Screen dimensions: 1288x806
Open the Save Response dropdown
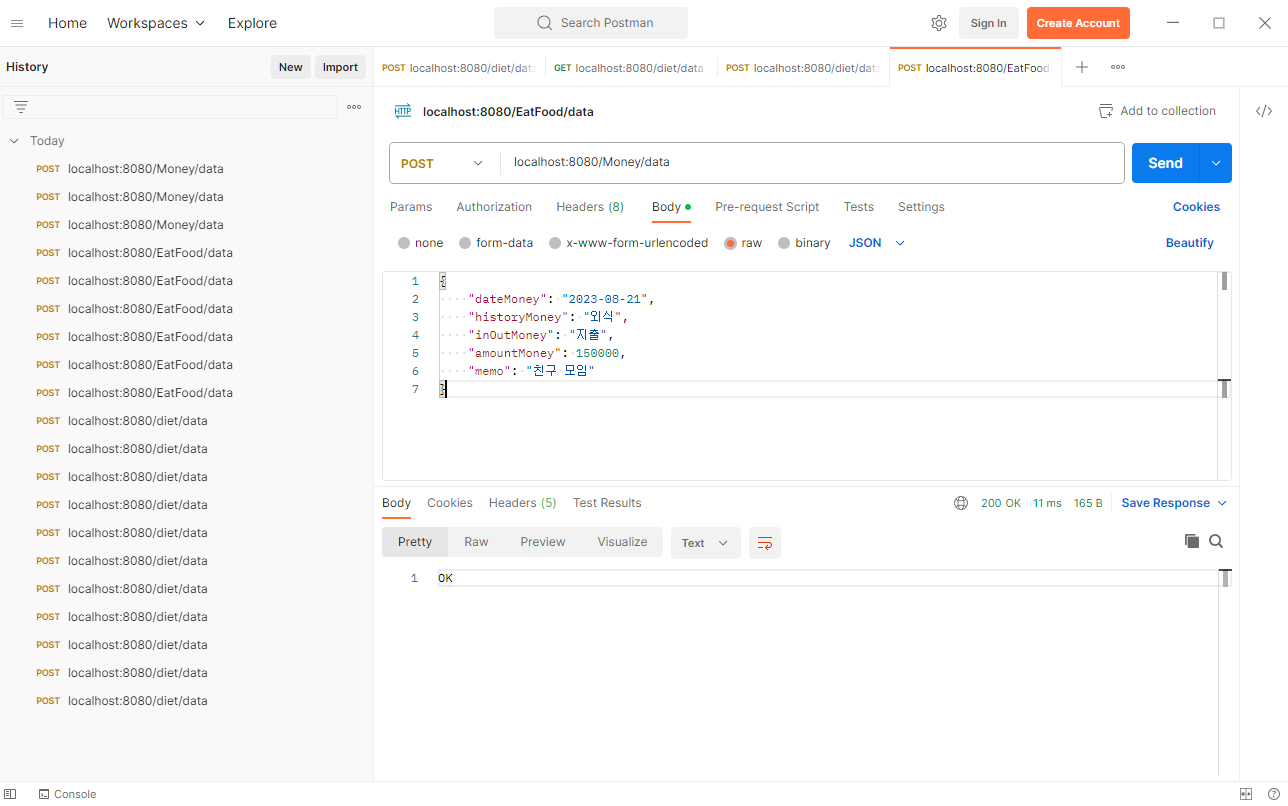coord(1174,503)
